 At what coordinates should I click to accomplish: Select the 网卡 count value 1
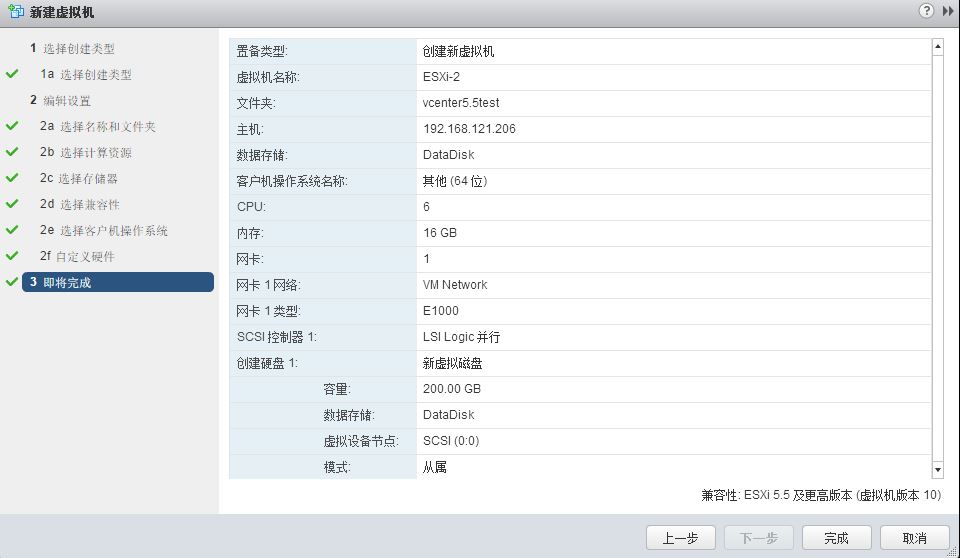click(426, 258)
